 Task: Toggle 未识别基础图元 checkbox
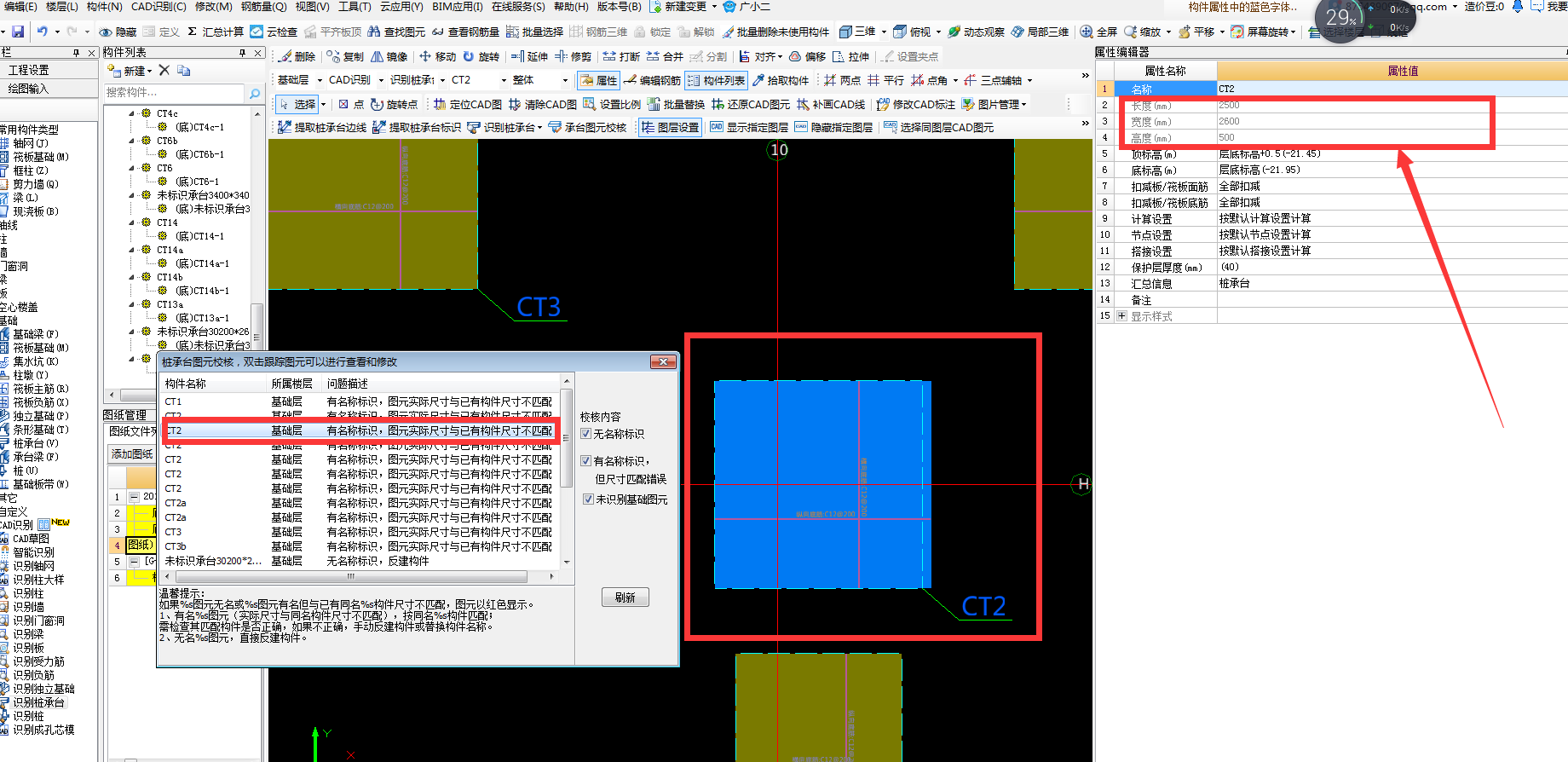coord(588,499)
